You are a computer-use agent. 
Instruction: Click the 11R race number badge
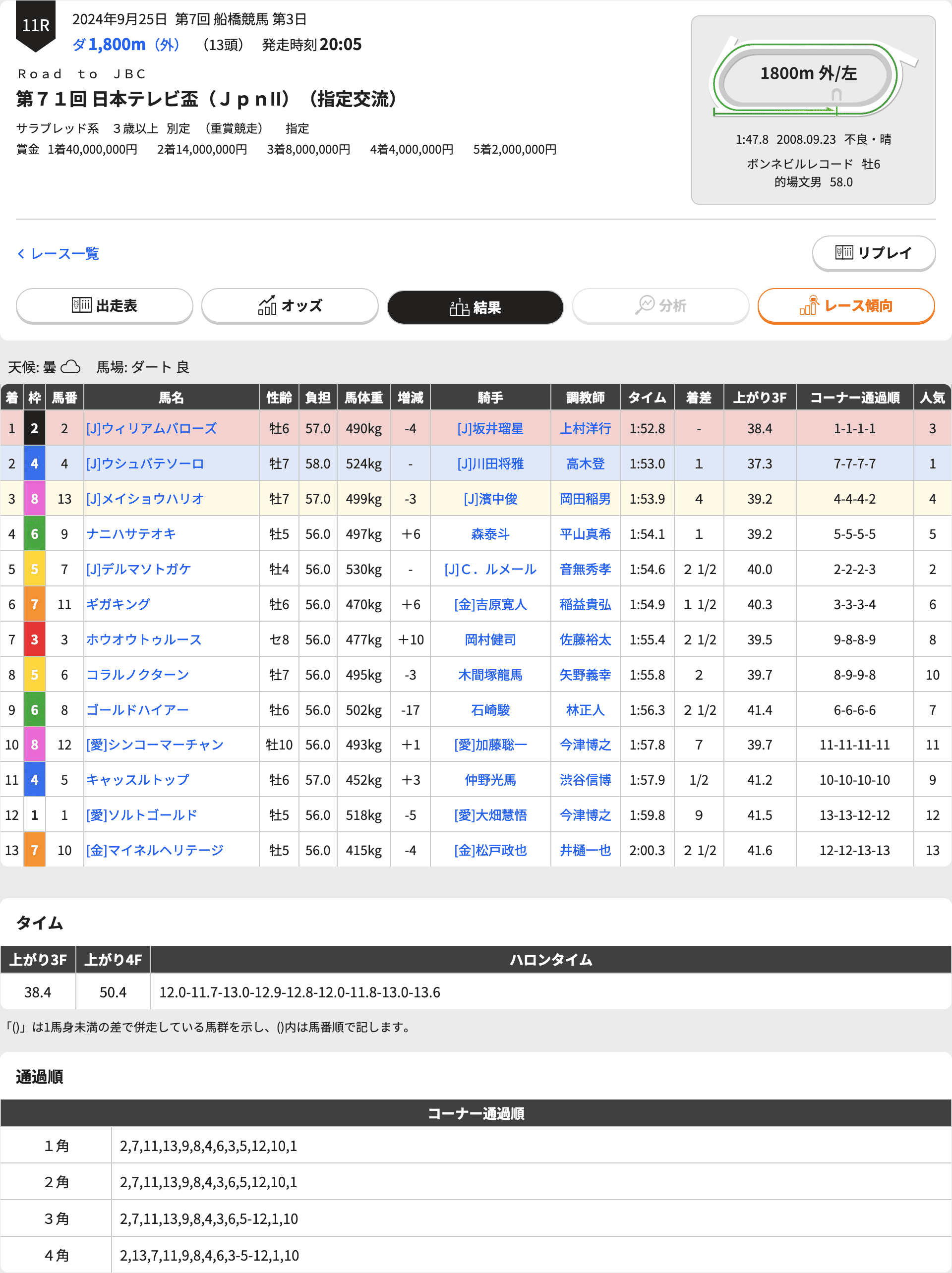35,25
